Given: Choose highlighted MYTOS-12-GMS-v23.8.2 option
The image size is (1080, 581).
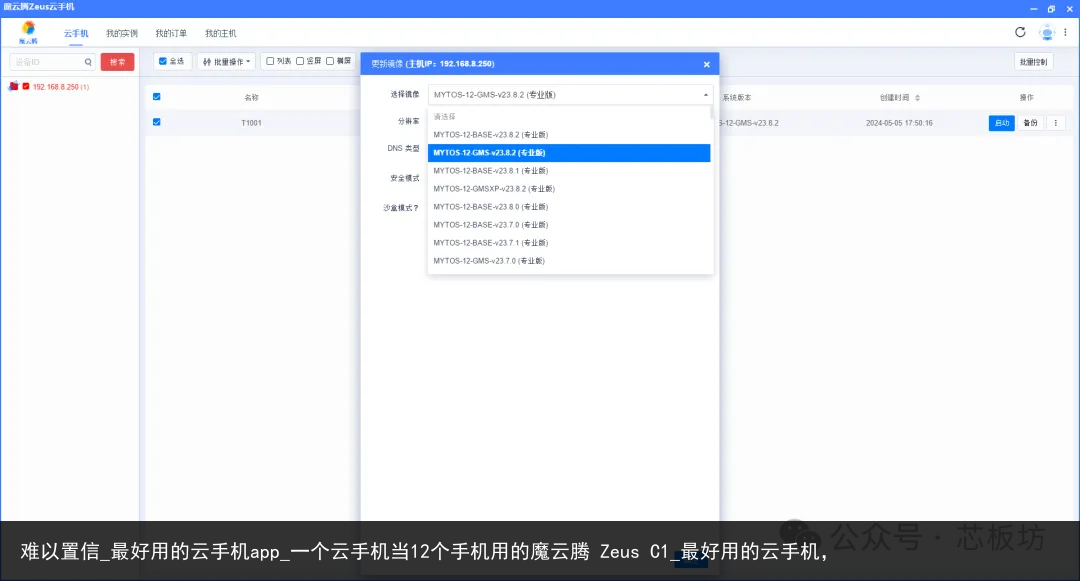Looking at the screenshot, I should [x=569, y=152].
